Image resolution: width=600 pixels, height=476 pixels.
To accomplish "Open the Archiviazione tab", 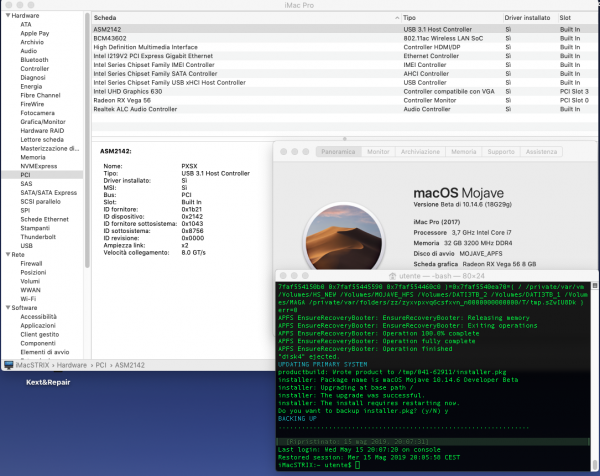I will [x=420, y=151].
